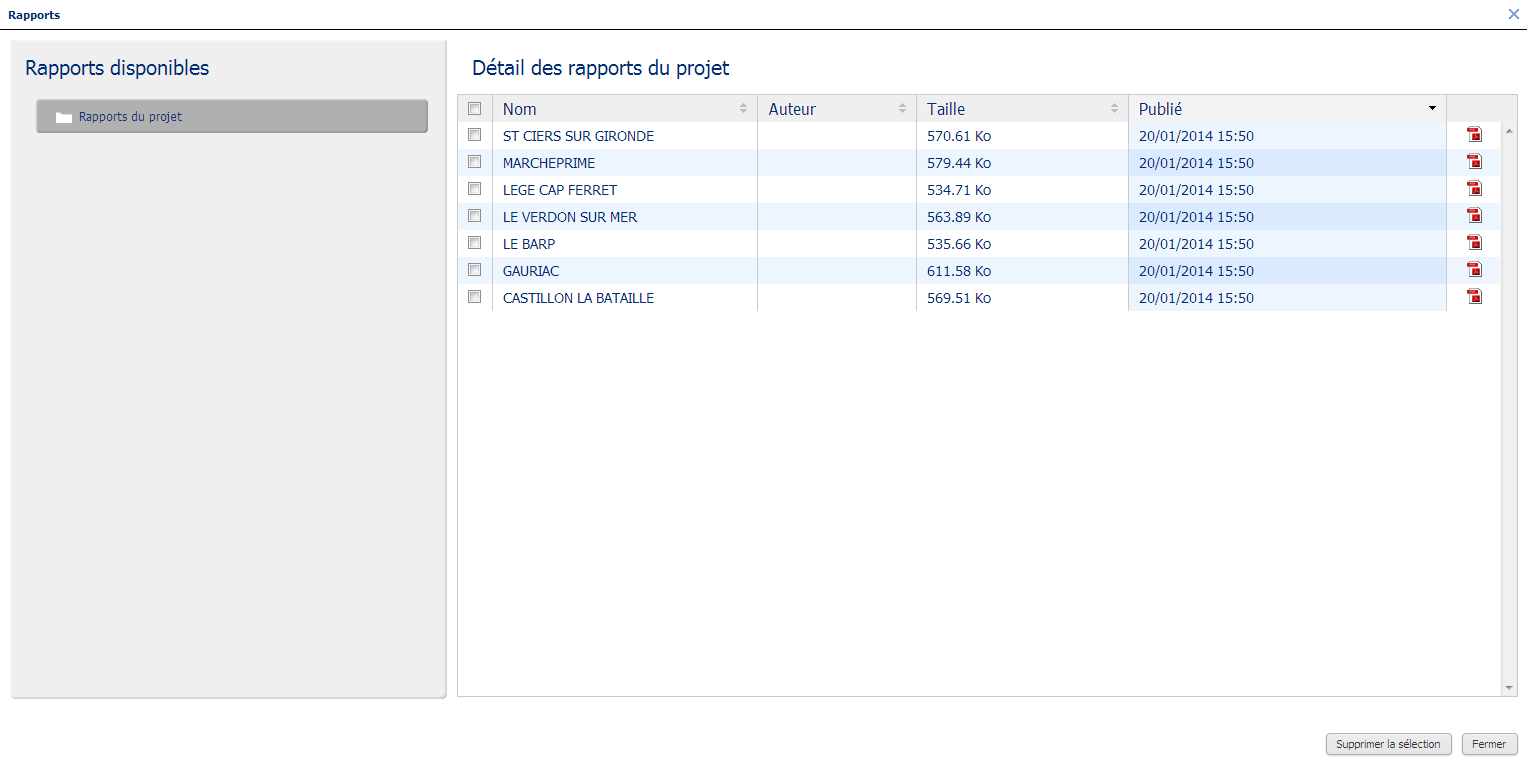The image size is (1527, 765).
Task: Click the scrollbar down arrow of the table
Action: (1509, 688)
